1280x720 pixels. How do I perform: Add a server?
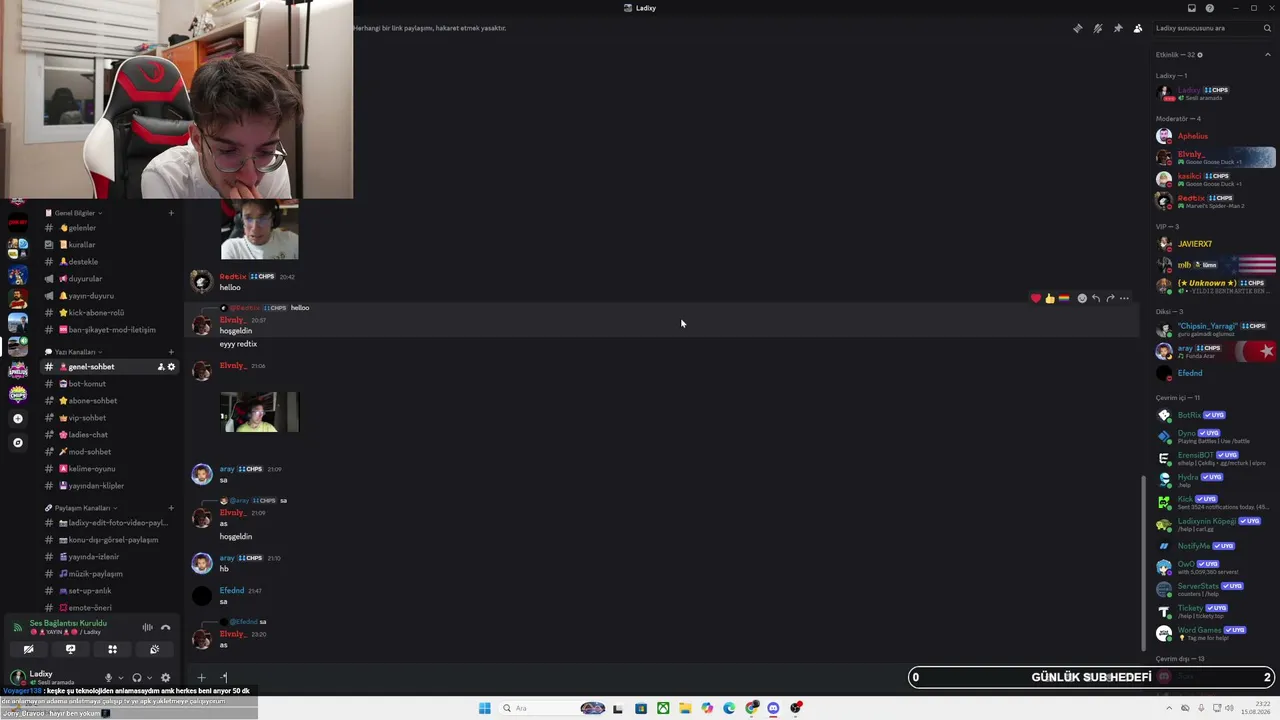coord(17,419)
